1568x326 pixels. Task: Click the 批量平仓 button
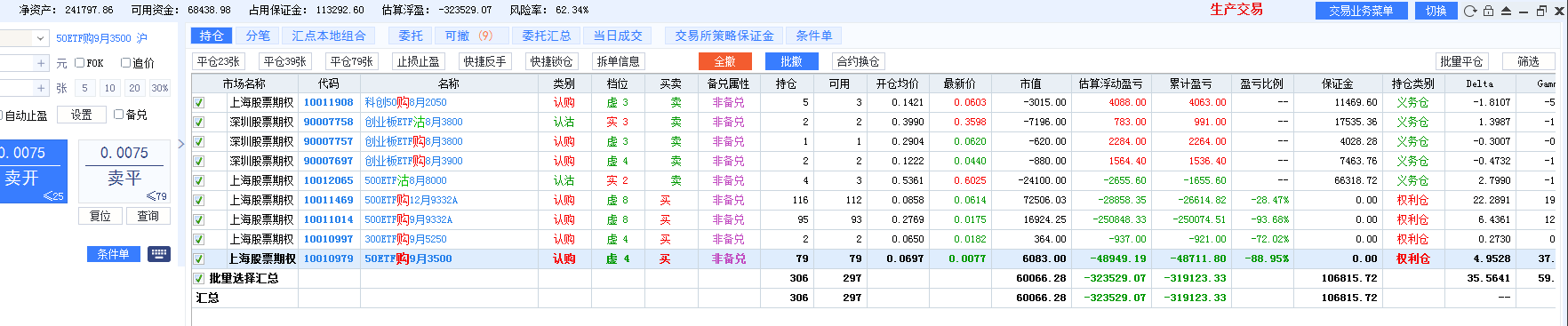pyautogui.click(x=1462, y=61)
